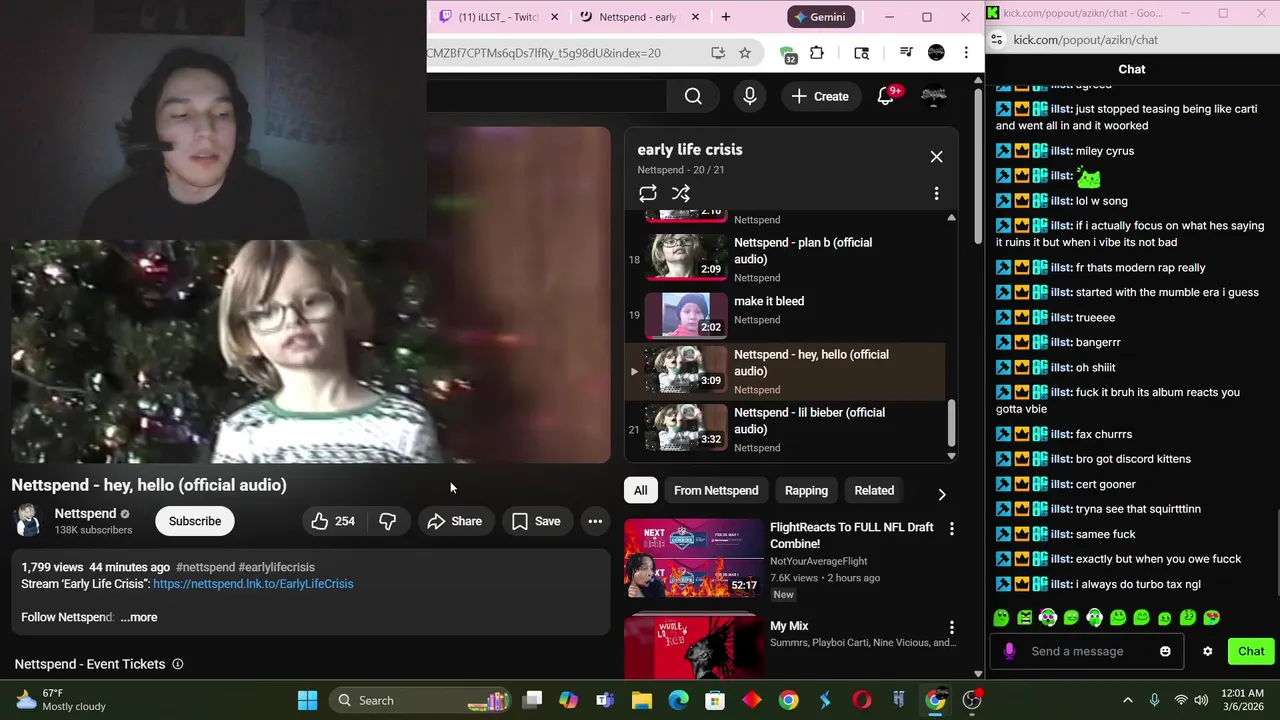Open Windows Start menu

pyautogui.click(x=307, y=700)
